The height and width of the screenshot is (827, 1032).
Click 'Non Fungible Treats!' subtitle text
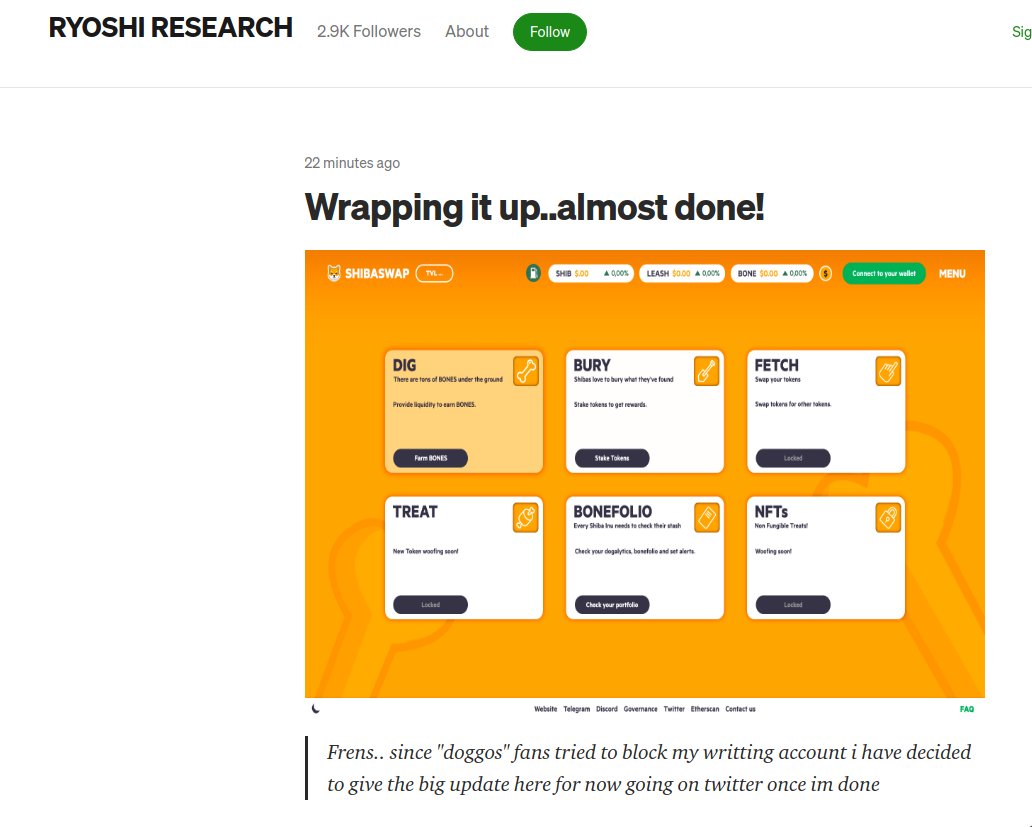pos(781,526)
